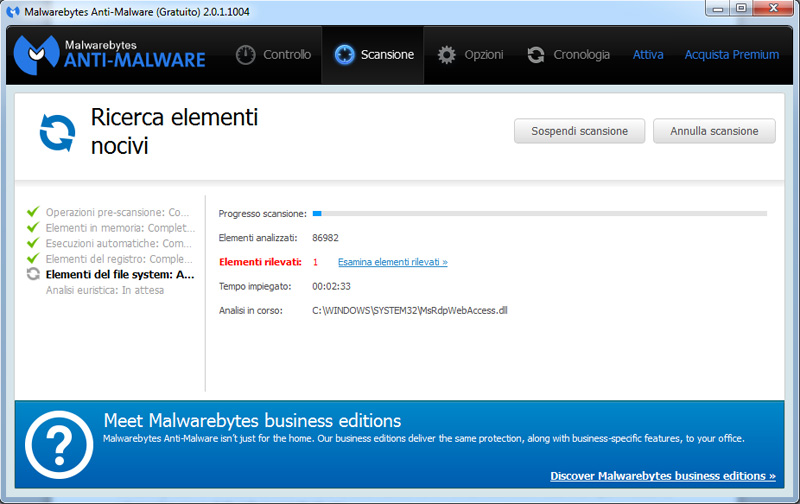Click the detected count 1 in red

(x=315, y=262)
